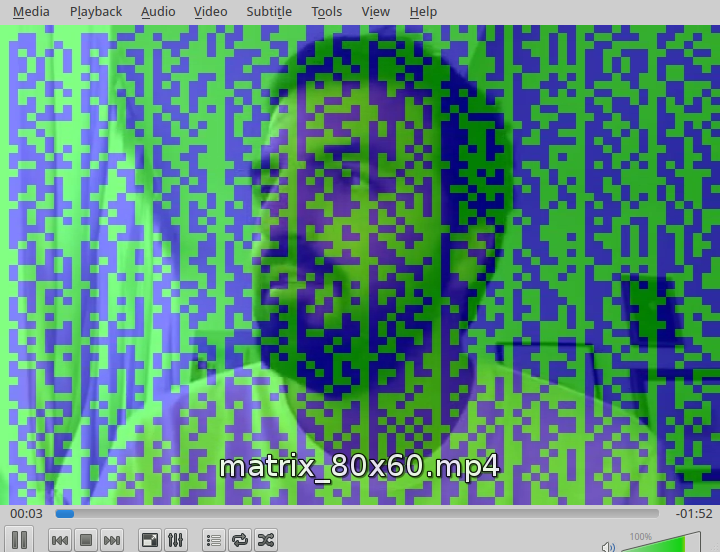720x552 pixels.
Task: Open the Subtitle menu
Action: [x=269, y=11]
